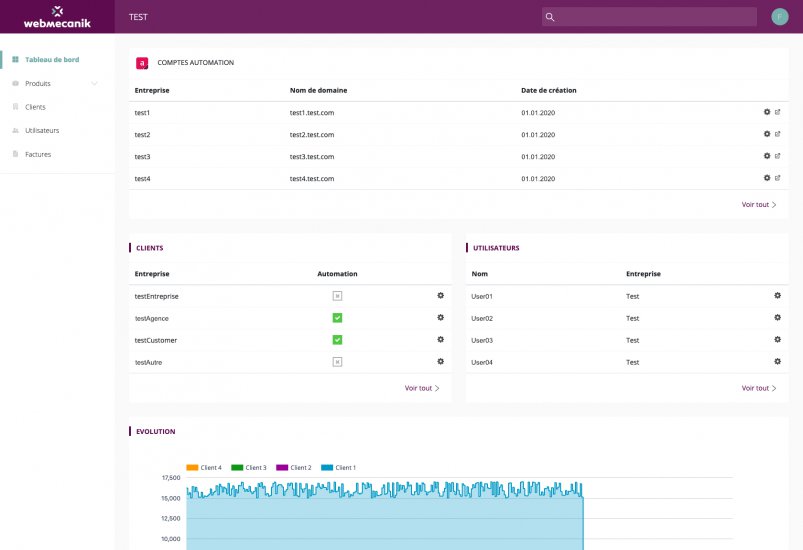Select test4.test.com domain cell
The height and width of the screenshot is (550, 803).
tap(312, 179)
